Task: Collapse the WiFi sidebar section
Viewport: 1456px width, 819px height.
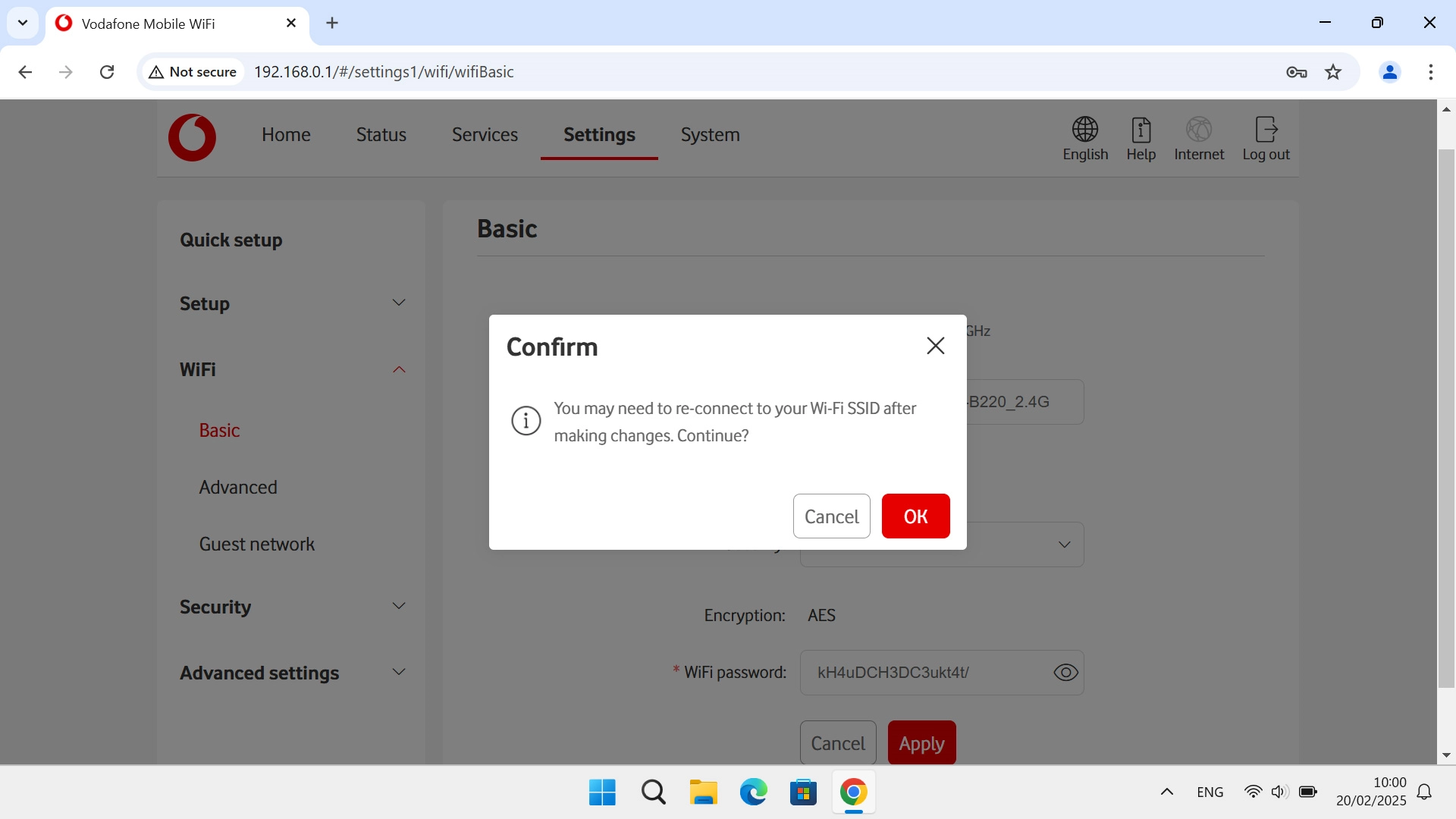Action: click(x=398, y=369)
